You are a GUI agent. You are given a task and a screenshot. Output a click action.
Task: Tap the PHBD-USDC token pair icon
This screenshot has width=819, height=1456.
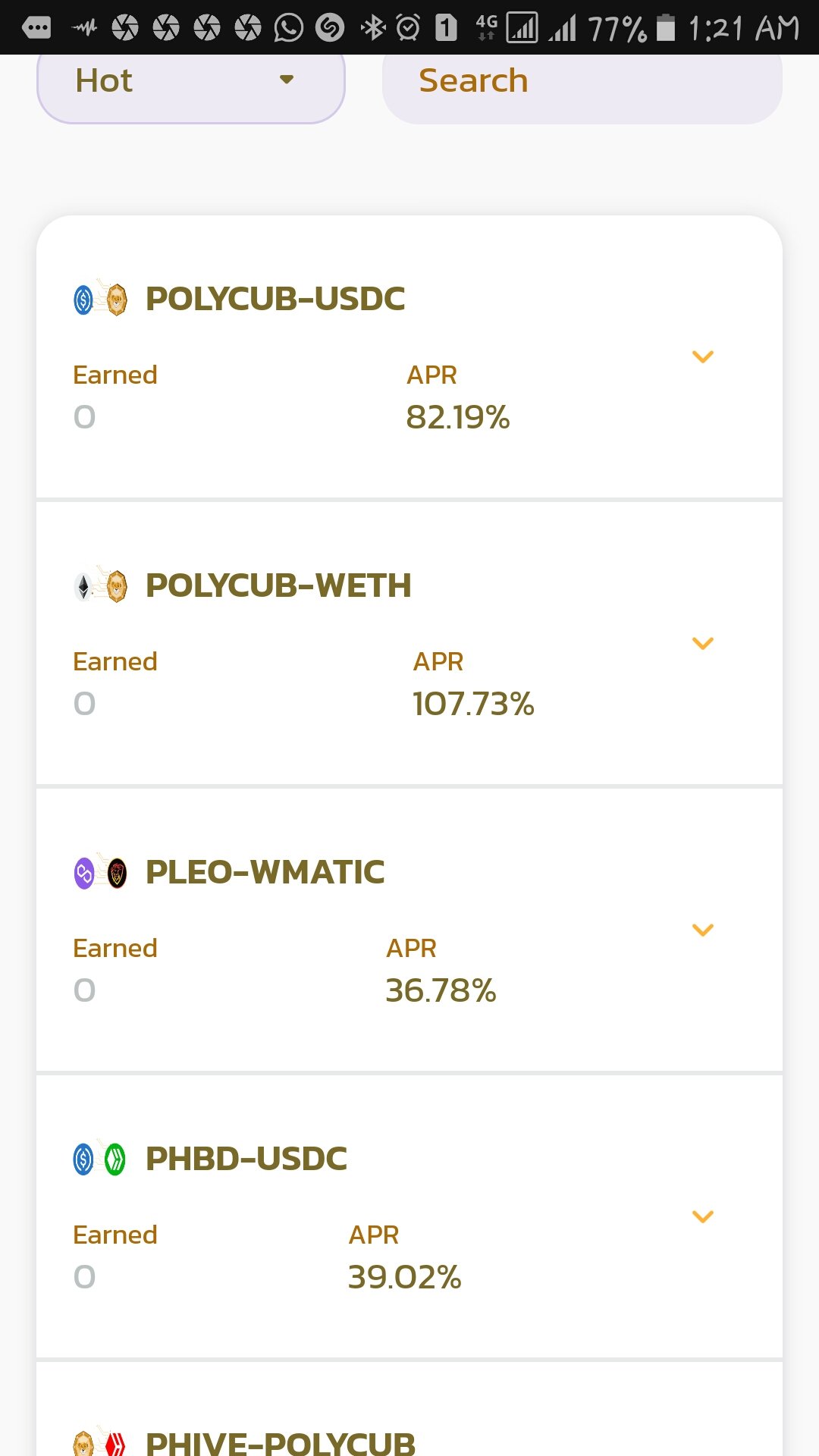(100, 1159)
